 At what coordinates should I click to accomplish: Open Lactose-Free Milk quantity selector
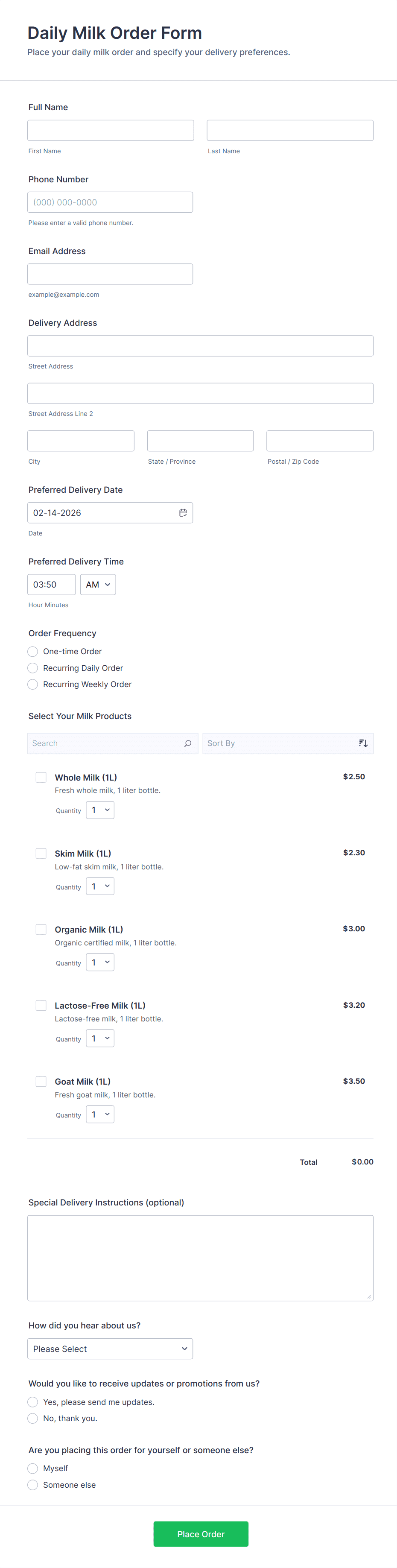100,1039
